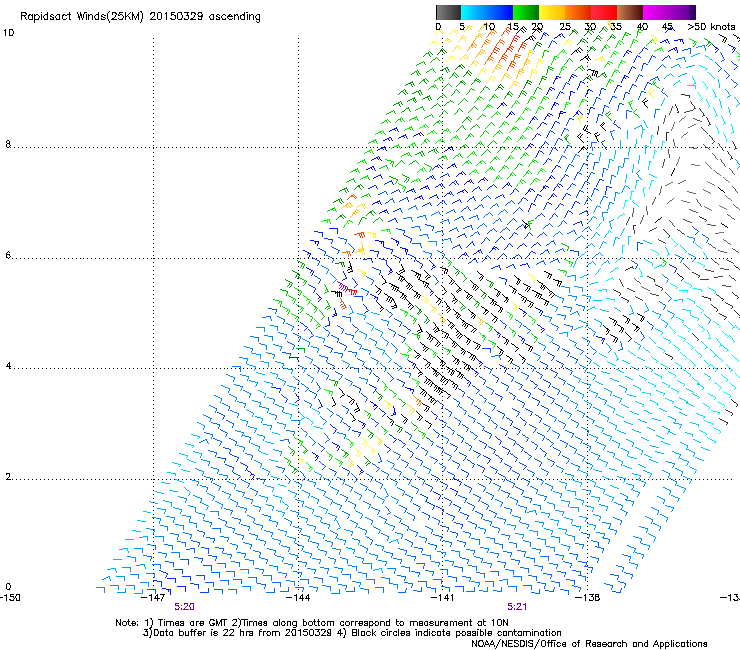Click the purple '5:20' swath time label
Image resolution: width=740 pixels, height=650 pixels.
tap(184, 607)
